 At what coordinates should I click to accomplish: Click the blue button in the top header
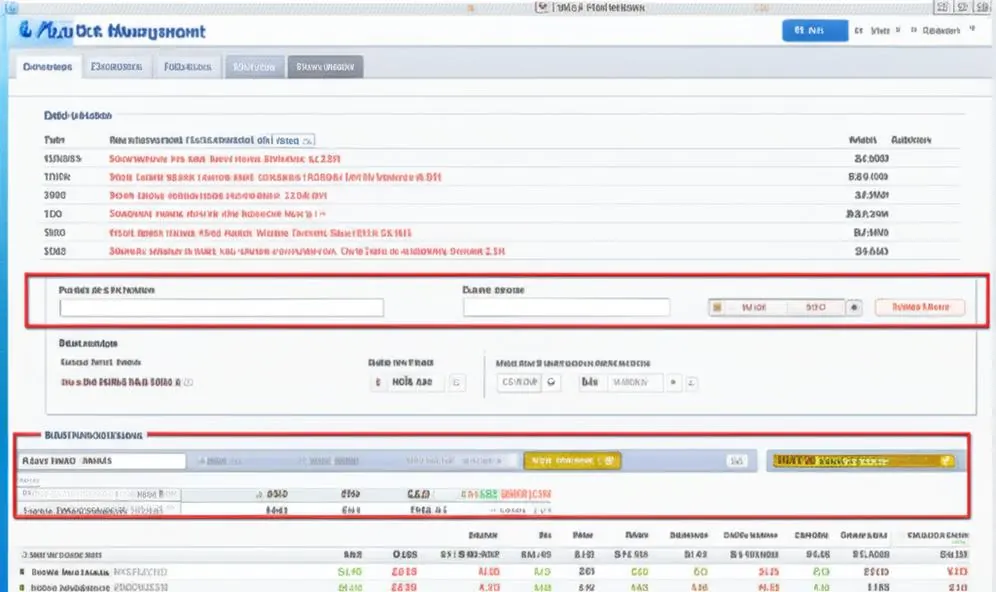pos(814,30)
